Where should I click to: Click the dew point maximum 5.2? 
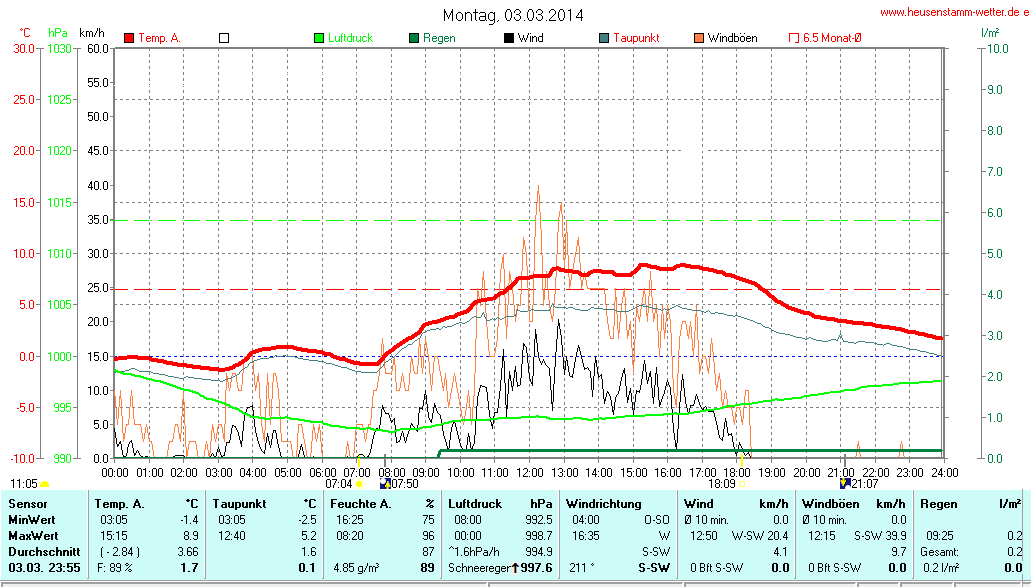pyautogui.click(x=309, y=536)
